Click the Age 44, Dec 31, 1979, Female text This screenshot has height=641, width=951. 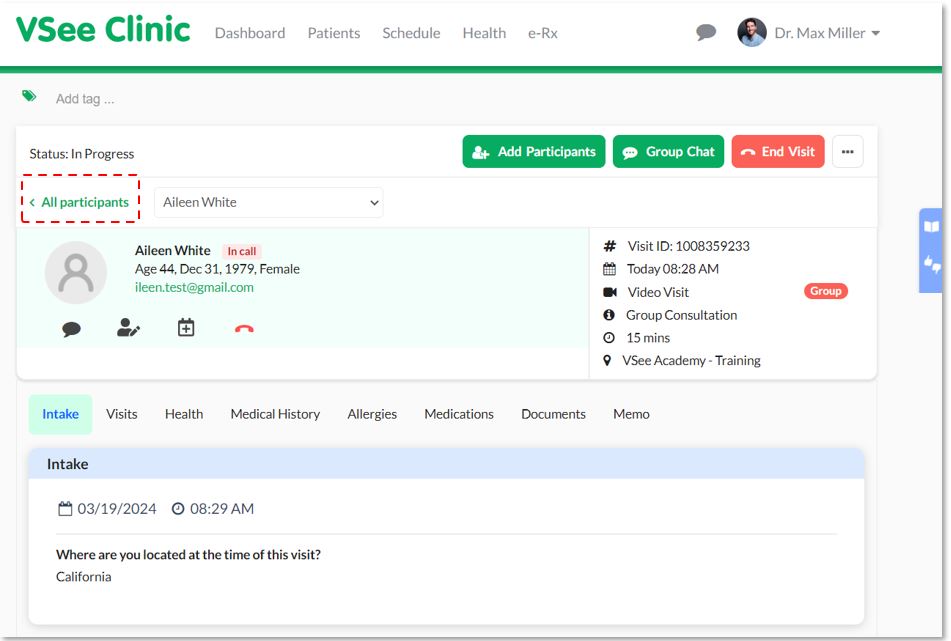tap(217, 269)
